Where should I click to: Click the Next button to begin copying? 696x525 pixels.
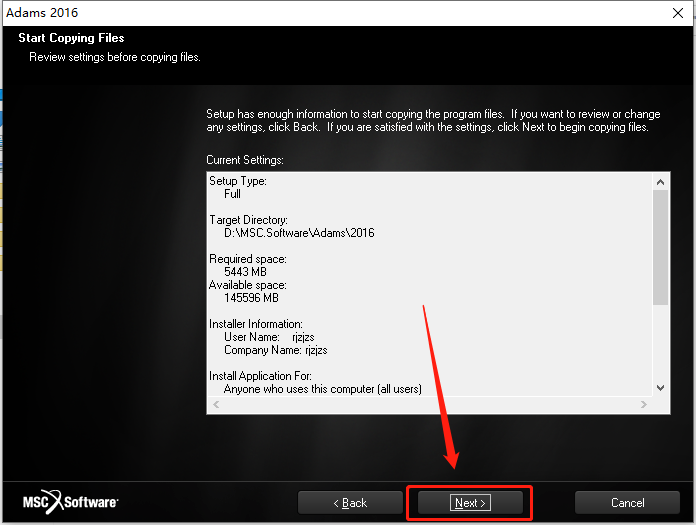tap(470, 502)
